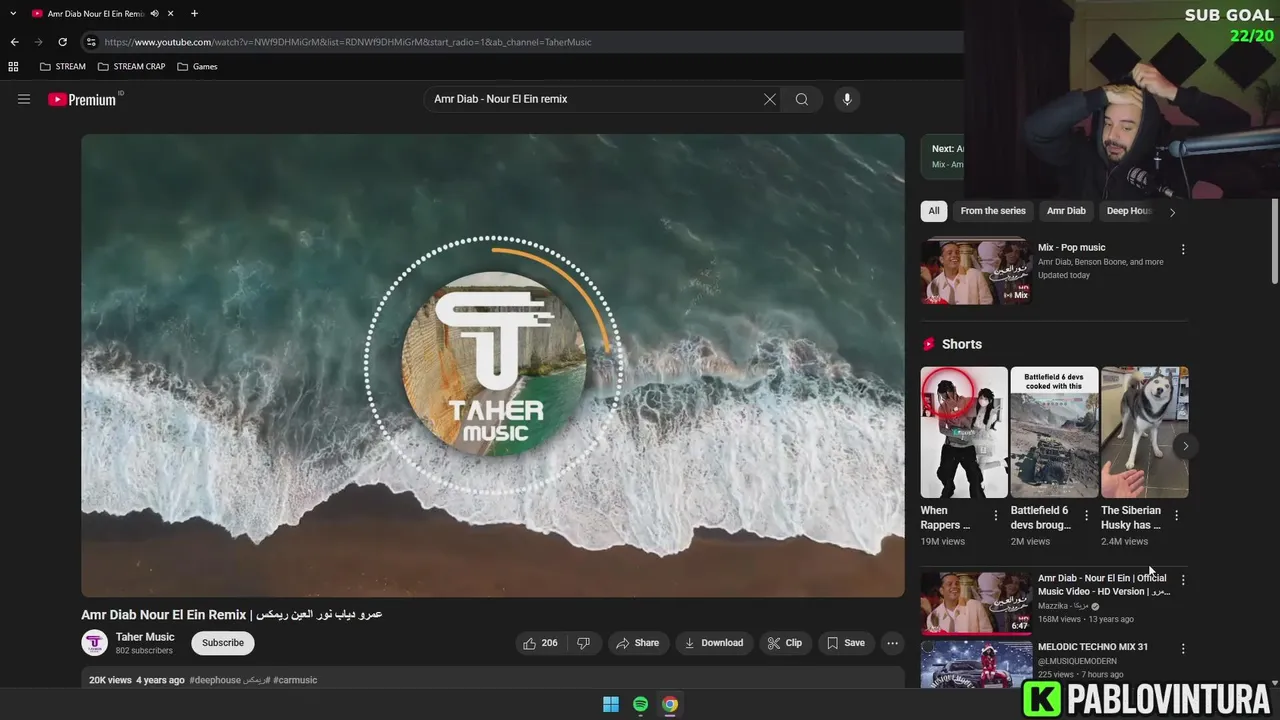Image resolution: width=1280 pixels, height=720 pixels.
Task: Open options for Mix - Pop music
Action: (1183, 249)
